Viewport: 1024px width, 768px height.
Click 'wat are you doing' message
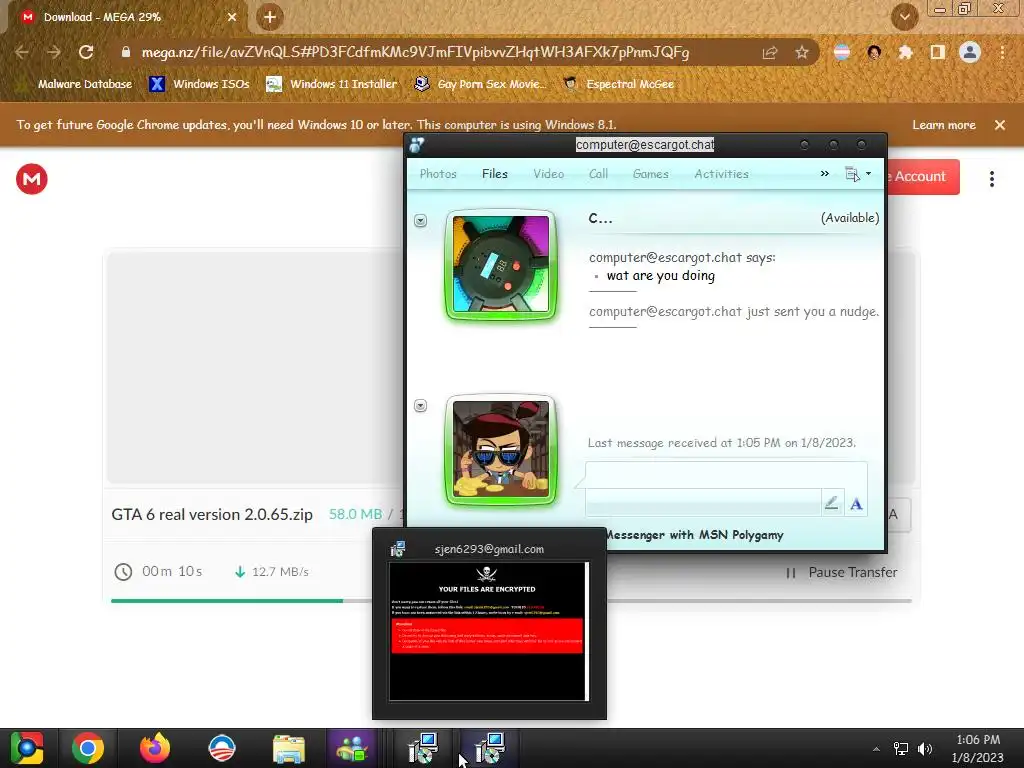point(660,276)
